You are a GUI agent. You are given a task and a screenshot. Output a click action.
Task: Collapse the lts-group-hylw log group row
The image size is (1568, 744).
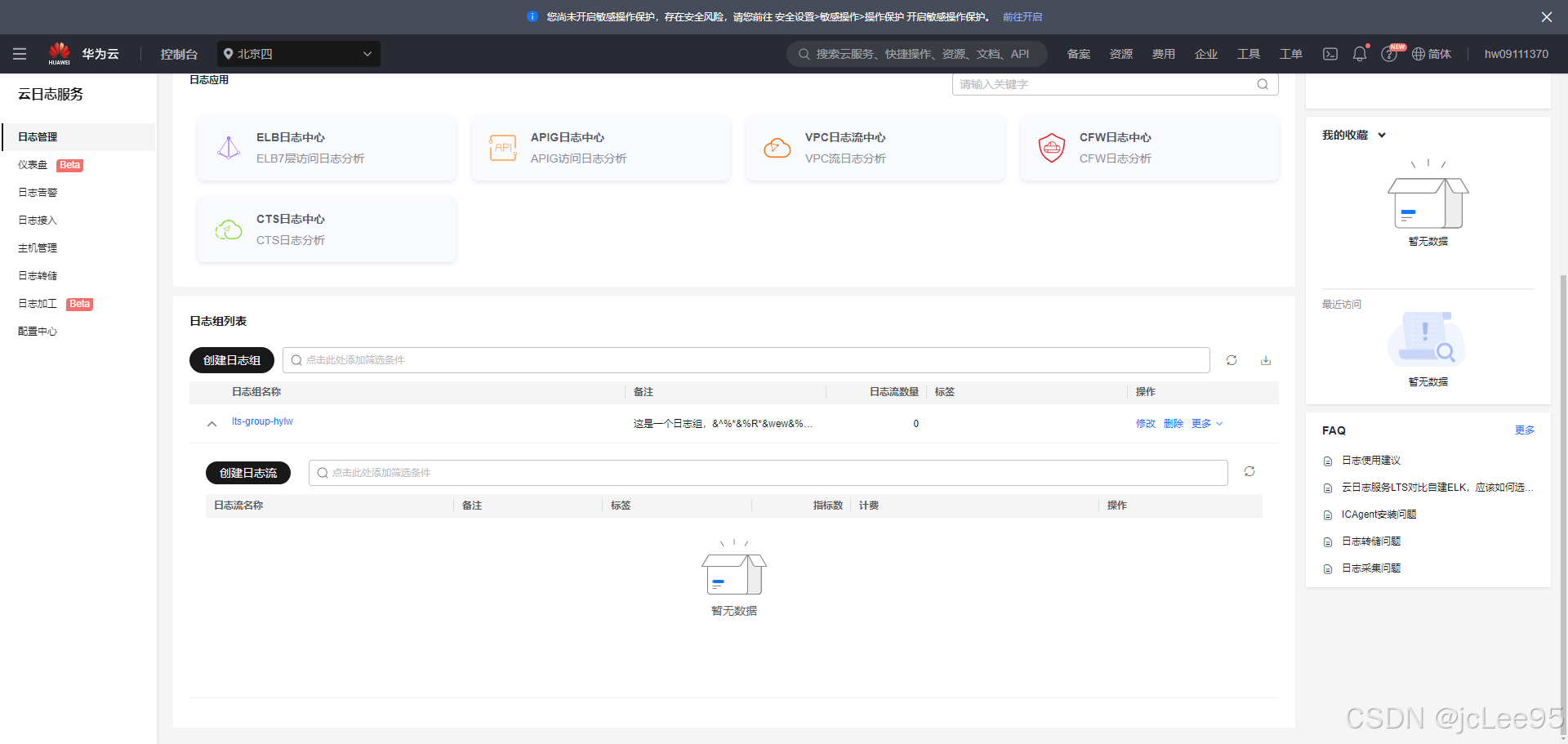click(212, 424)
